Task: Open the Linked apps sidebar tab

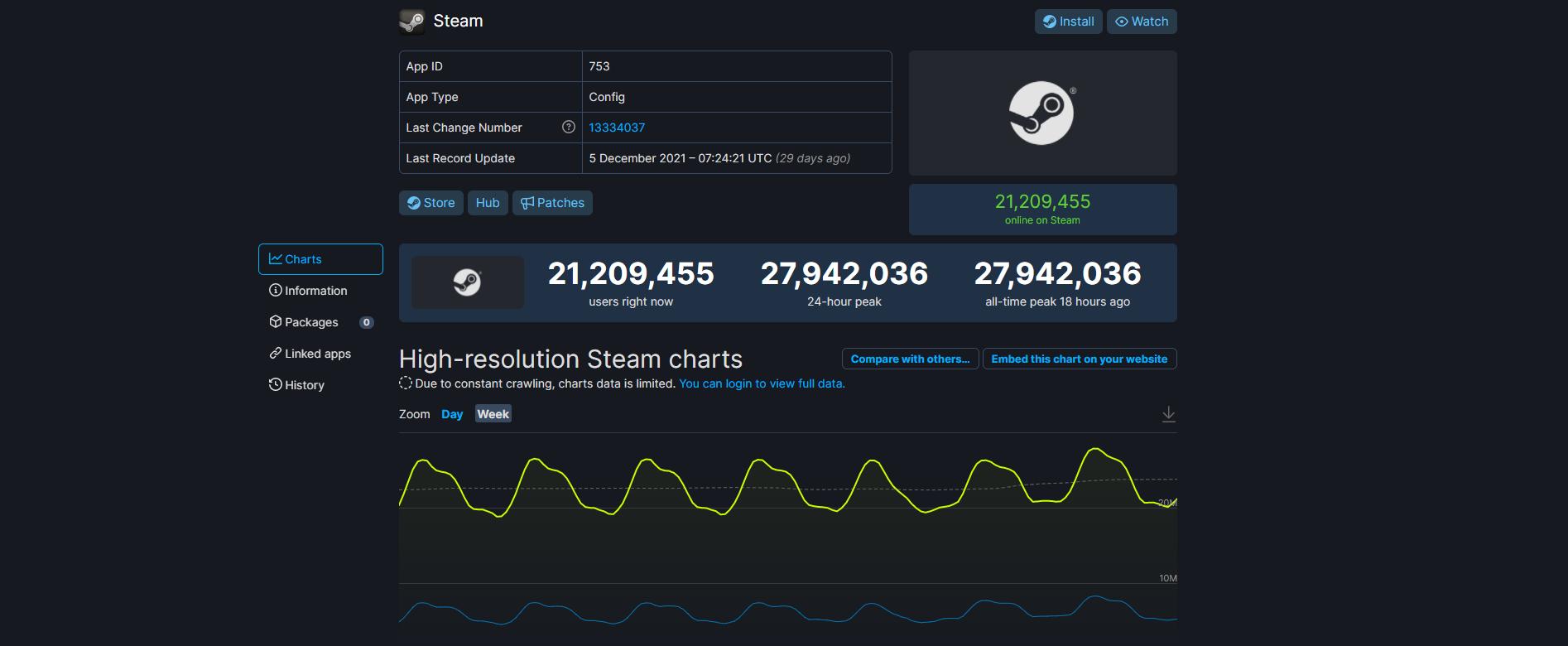Action: [320, 354]
